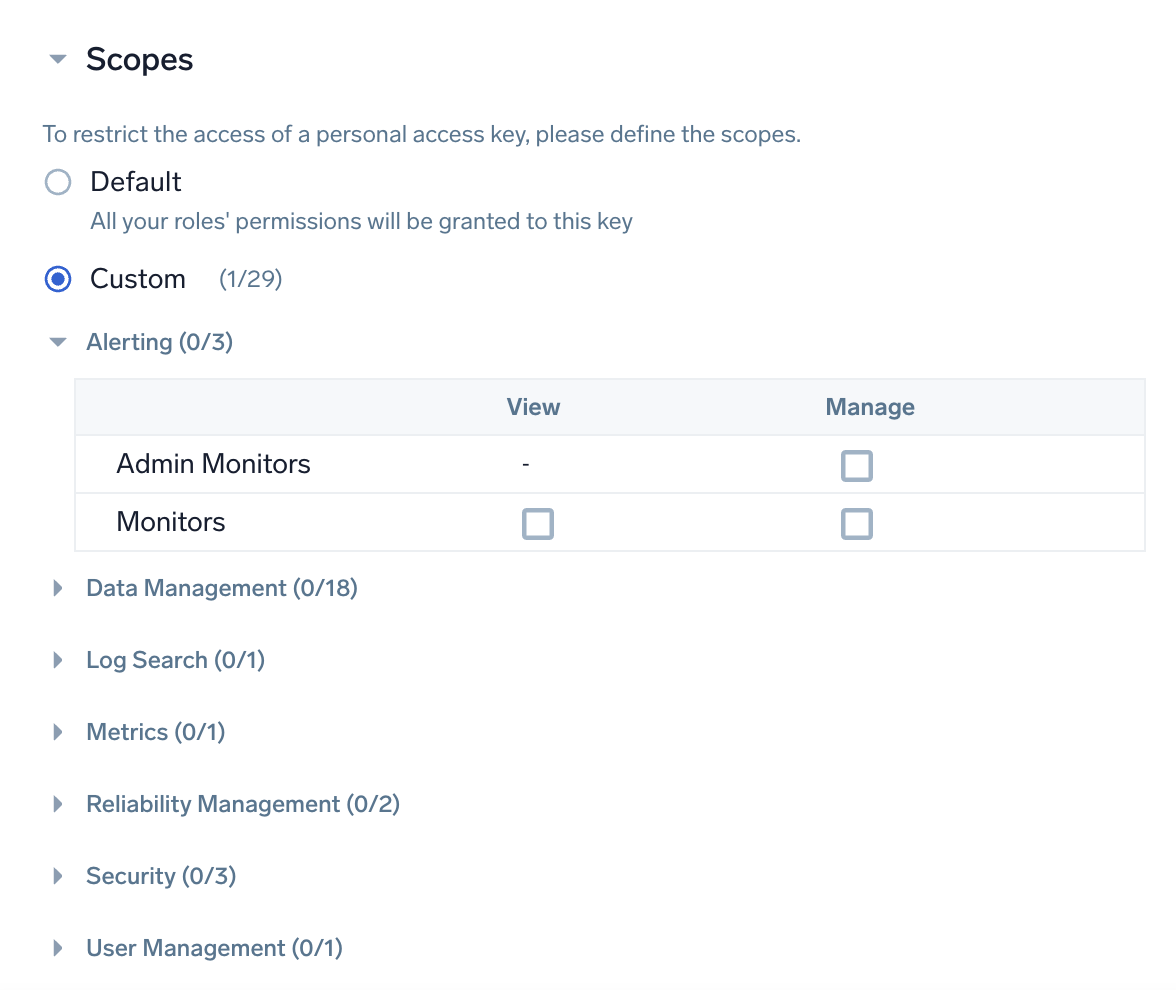Enable Manage permission for Monitors
The width and height of the screenshot is (1176, 990).
coord(856,522)
